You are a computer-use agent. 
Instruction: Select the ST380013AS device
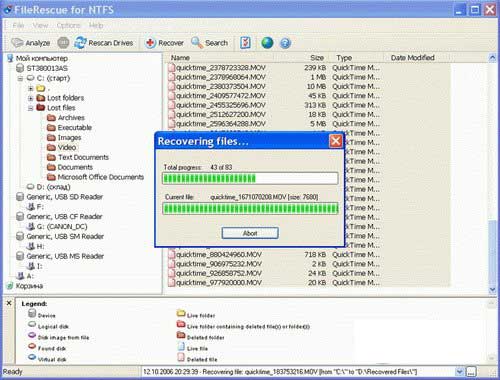click(47, 68)
